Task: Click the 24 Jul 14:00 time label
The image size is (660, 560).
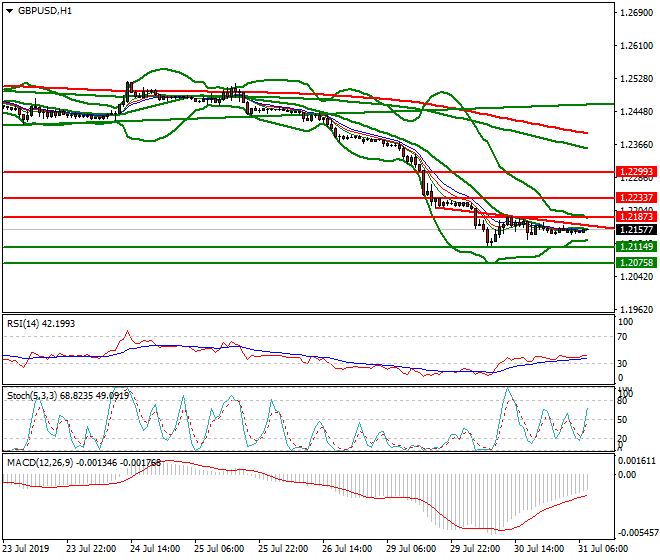Action: pyautogui.click(x=155, y=549)
